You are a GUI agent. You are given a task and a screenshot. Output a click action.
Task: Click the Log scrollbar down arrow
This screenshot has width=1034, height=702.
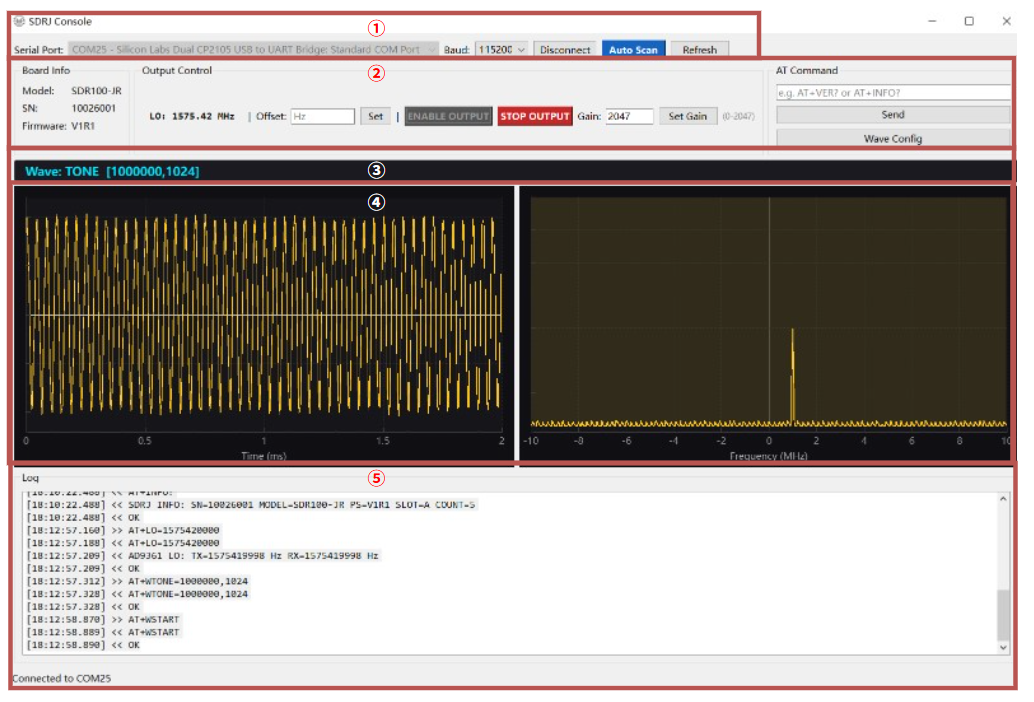pos(1003,647)
